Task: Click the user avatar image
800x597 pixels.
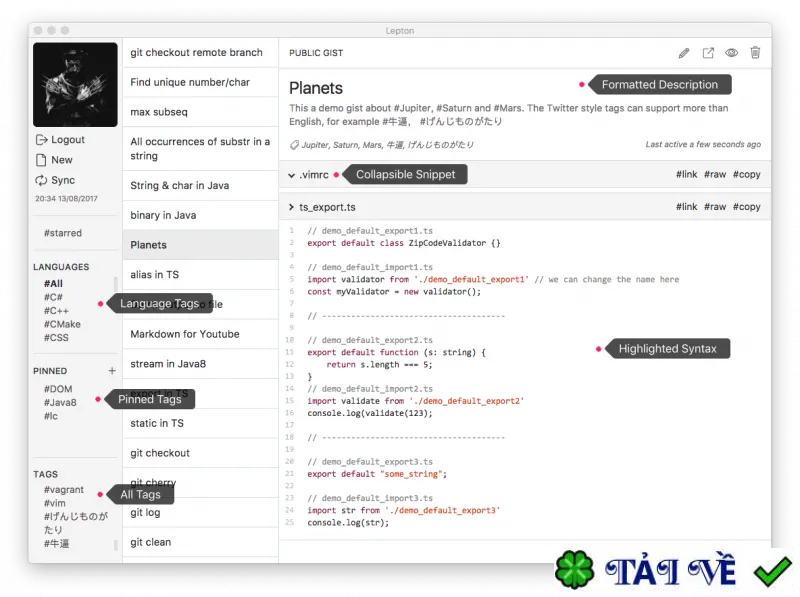Action: point(75,85)
